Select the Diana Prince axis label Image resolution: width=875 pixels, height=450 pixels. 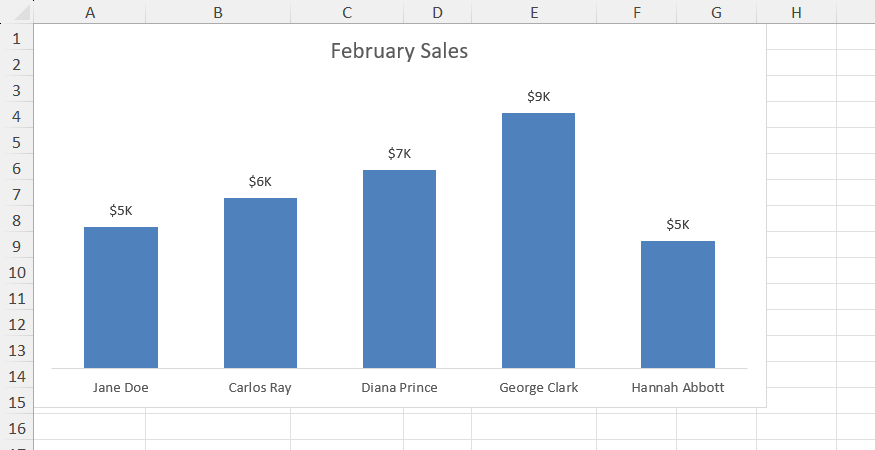click(400, 387)
